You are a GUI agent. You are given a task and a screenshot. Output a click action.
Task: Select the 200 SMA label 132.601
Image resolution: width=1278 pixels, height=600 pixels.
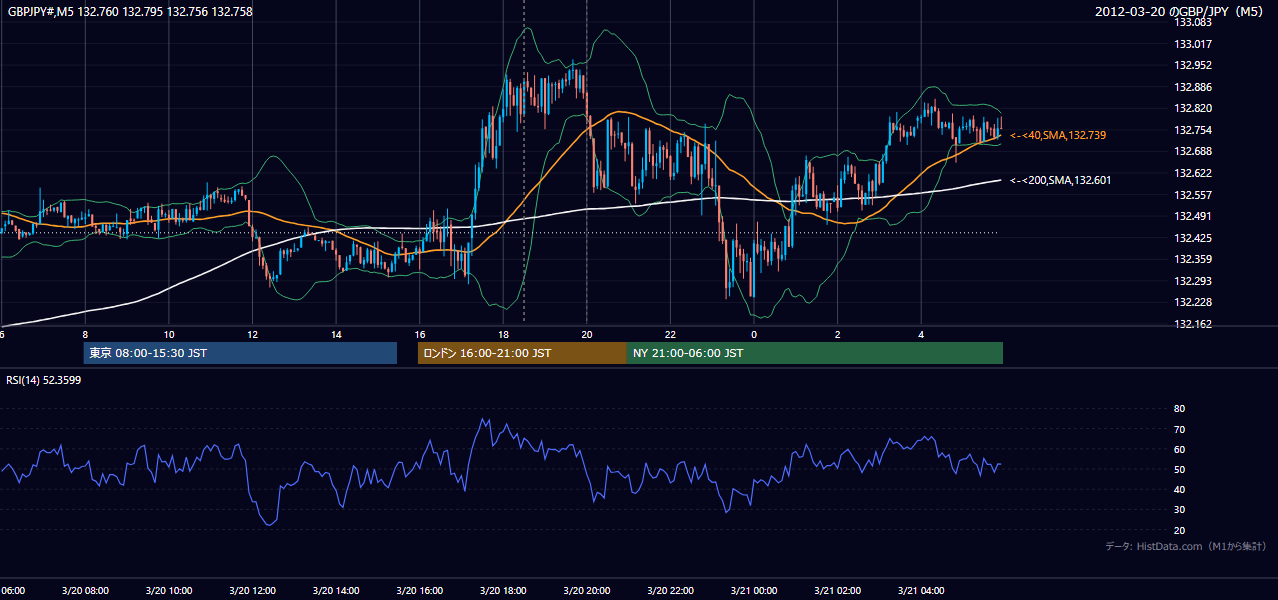click(x=1060, y=180)
